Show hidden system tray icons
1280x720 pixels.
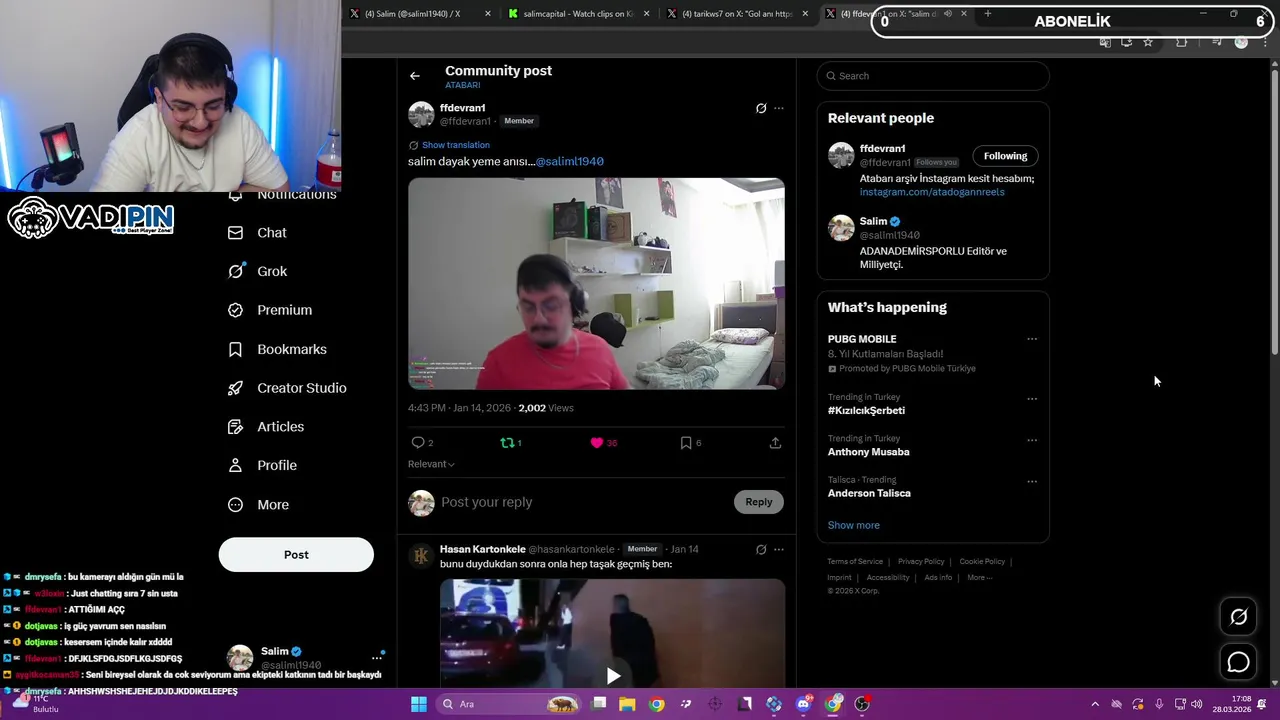click(x=1095, y=704)
